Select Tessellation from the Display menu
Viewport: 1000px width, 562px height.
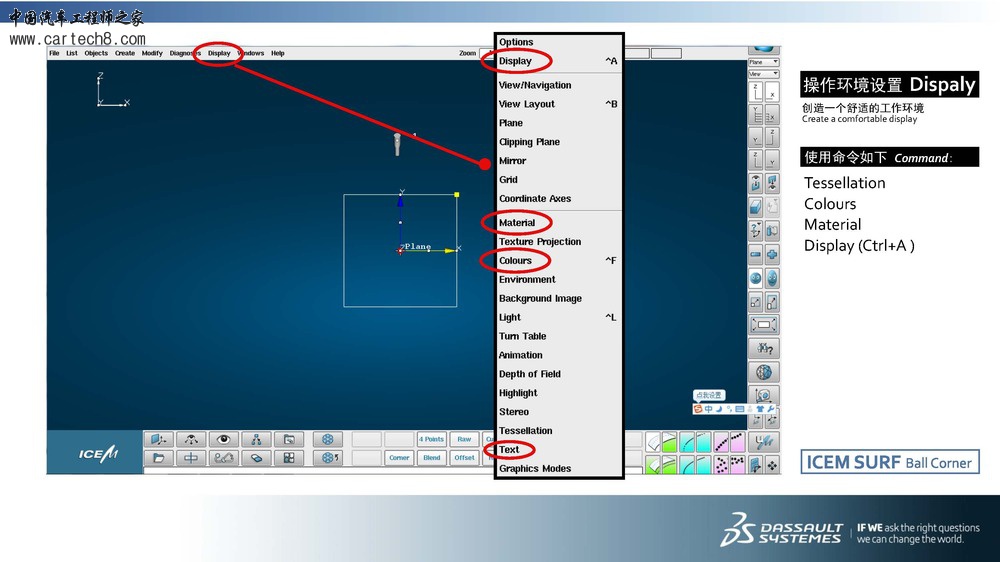525,431
